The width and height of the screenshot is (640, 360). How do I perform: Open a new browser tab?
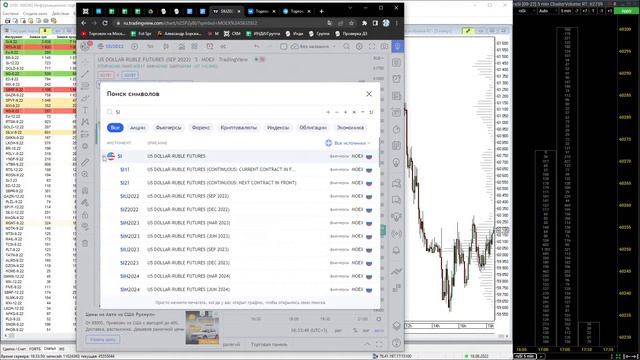pyautogui.click(x=322, y=11)
